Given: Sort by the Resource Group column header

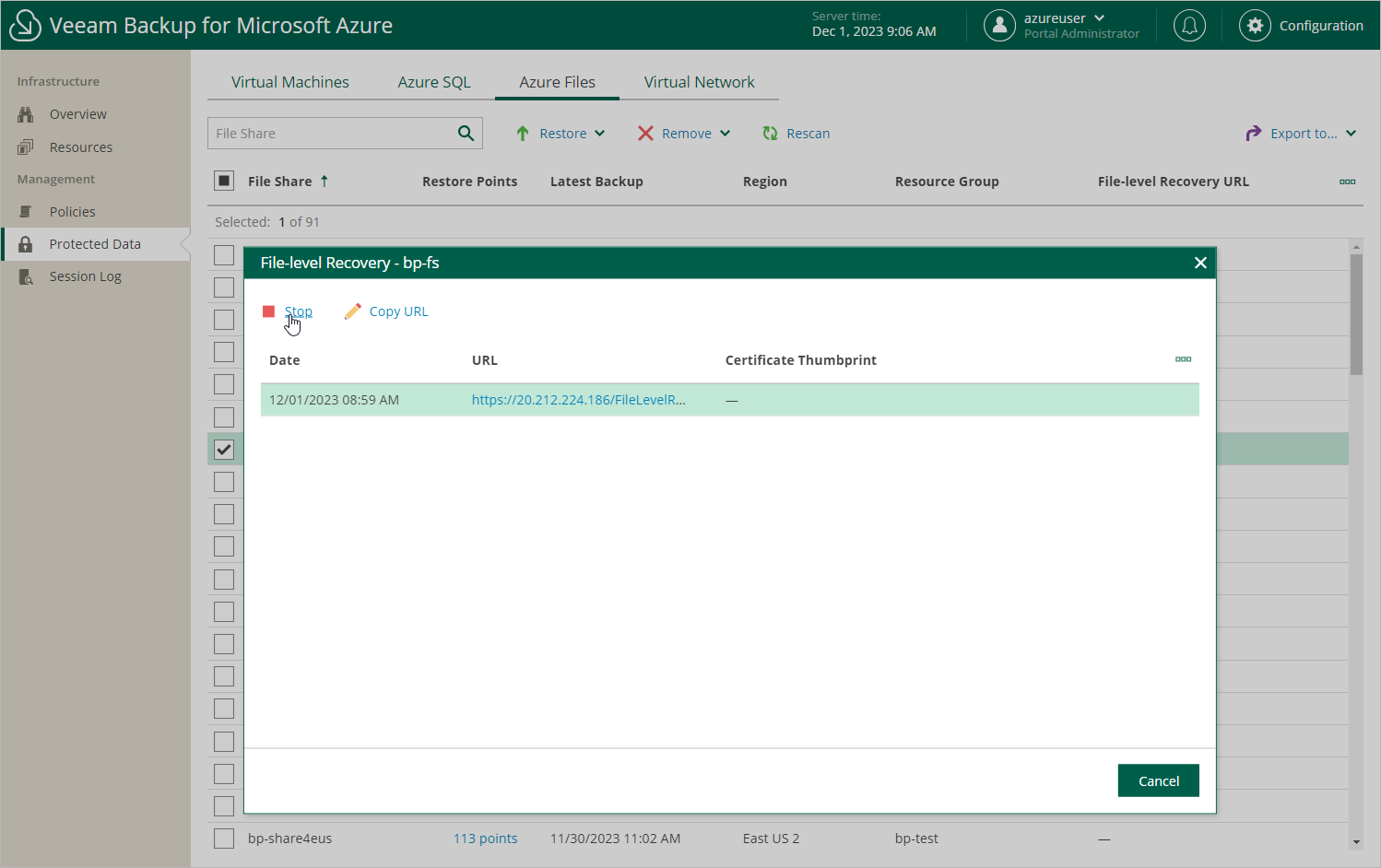Looking at the screenshot, I should [947, 182].
